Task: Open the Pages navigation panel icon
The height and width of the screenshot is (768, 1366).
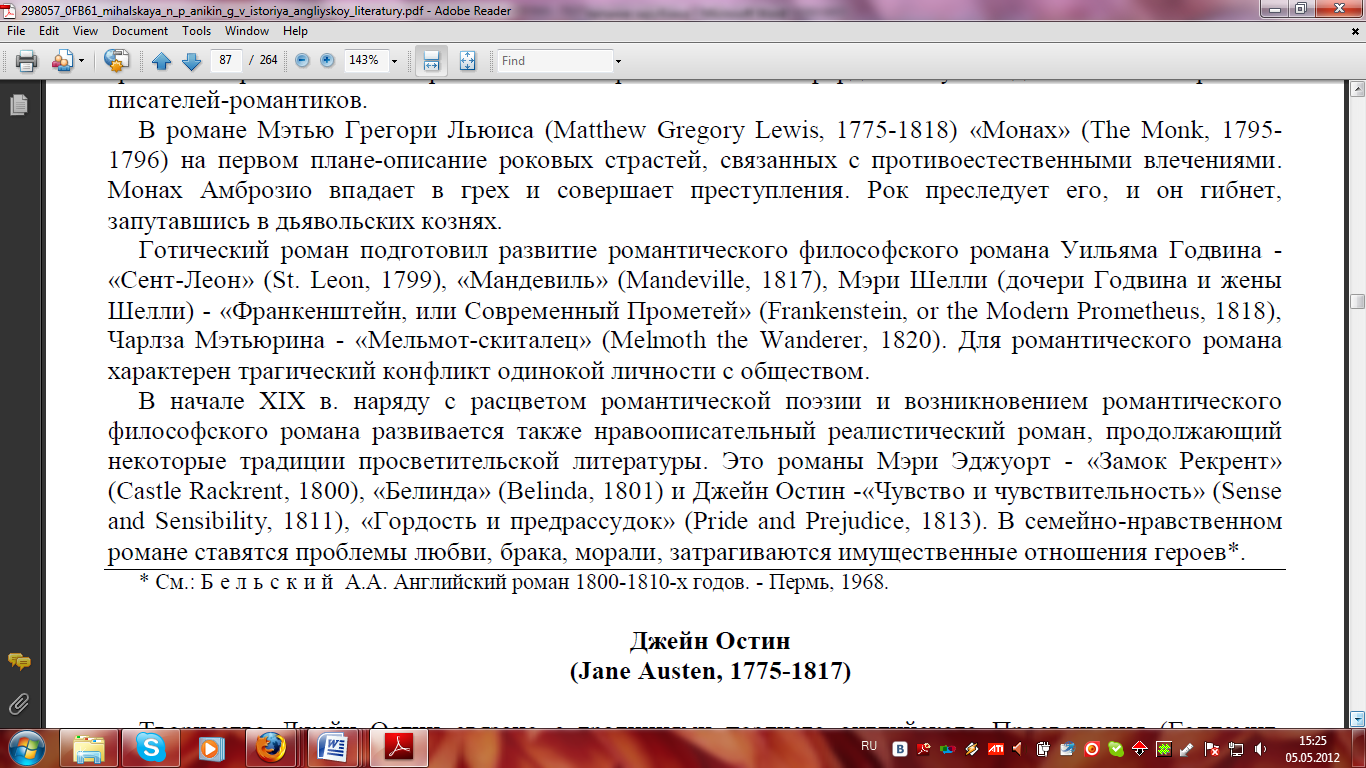Action: [18, 104]
